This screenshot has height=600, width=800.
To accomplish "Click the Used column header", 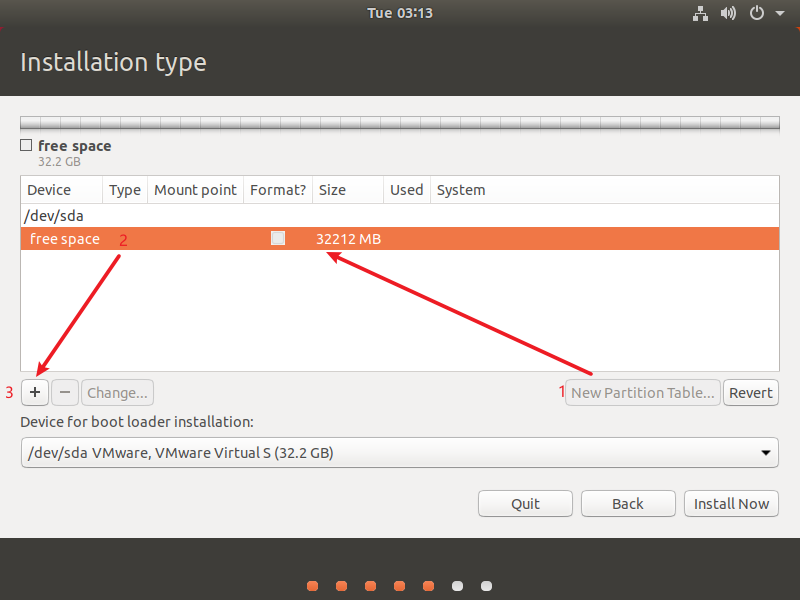I will [x=407, y=190].
